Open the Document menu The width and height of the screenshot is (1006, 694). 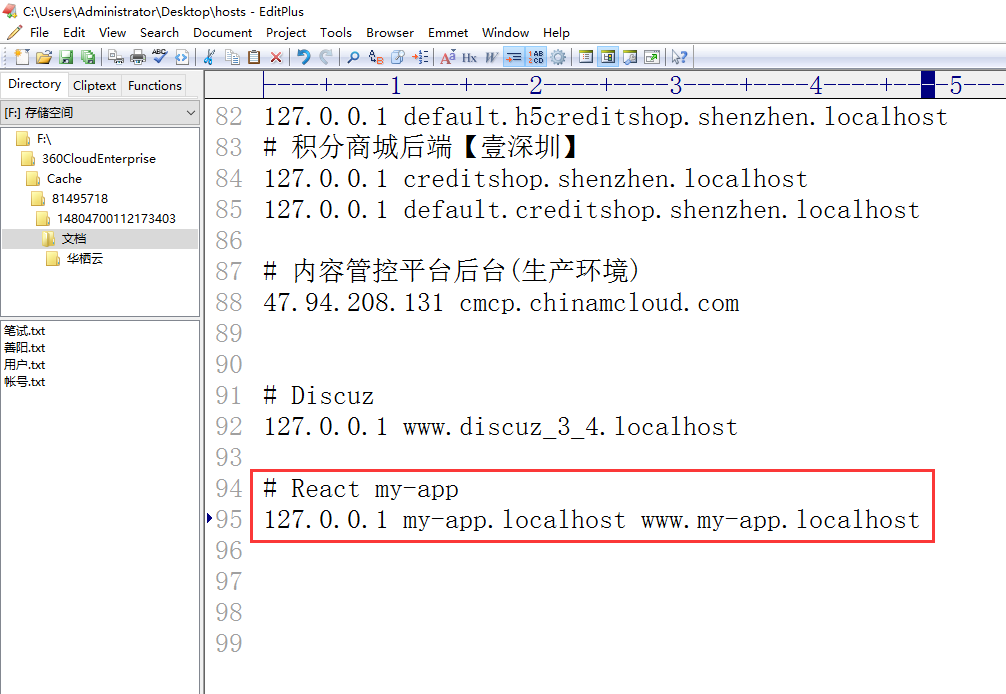(222, 33)
